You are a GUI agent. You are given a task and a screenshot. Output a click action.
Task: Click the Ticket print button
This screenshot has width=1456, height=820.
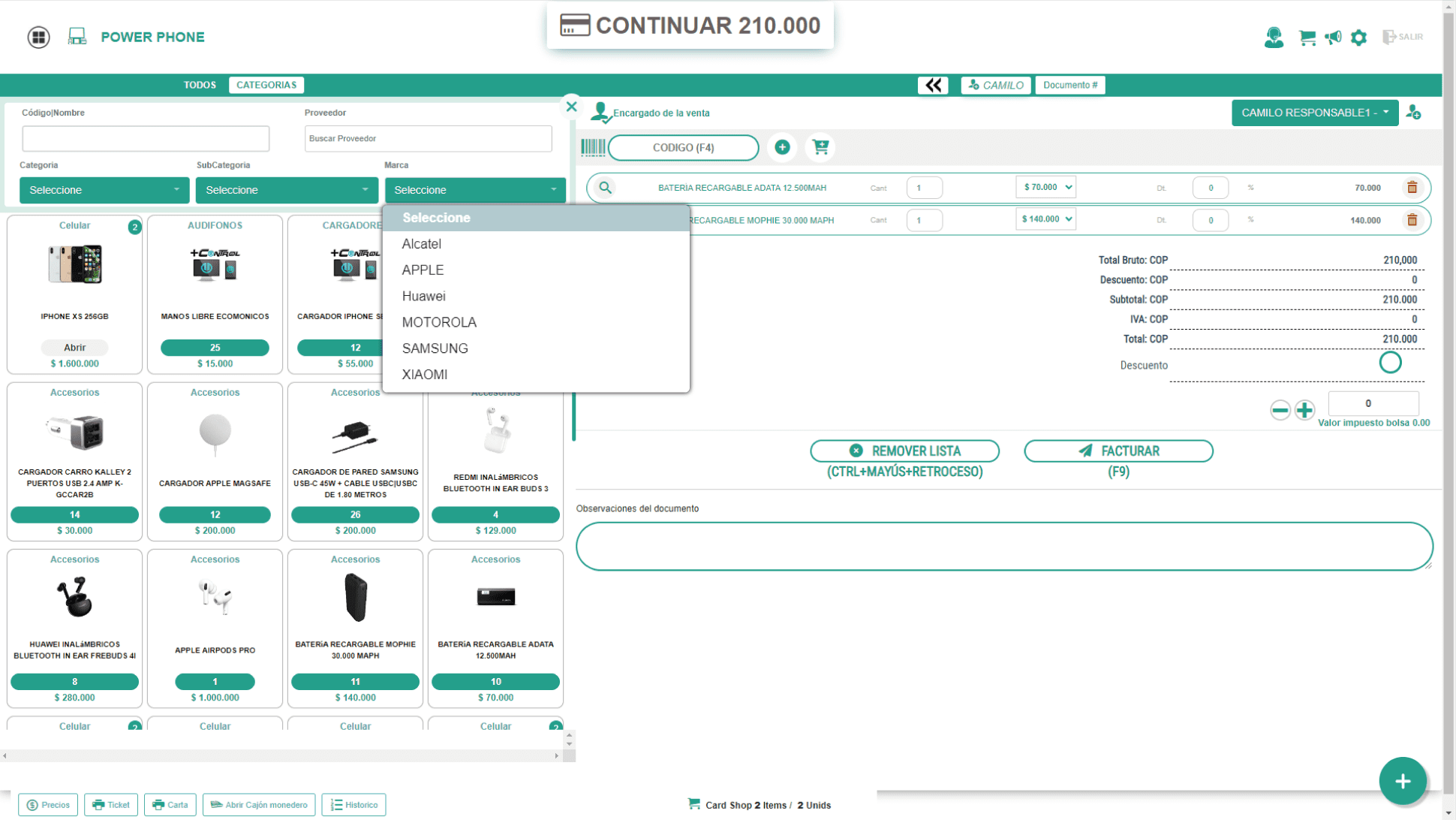pos(111,805)
